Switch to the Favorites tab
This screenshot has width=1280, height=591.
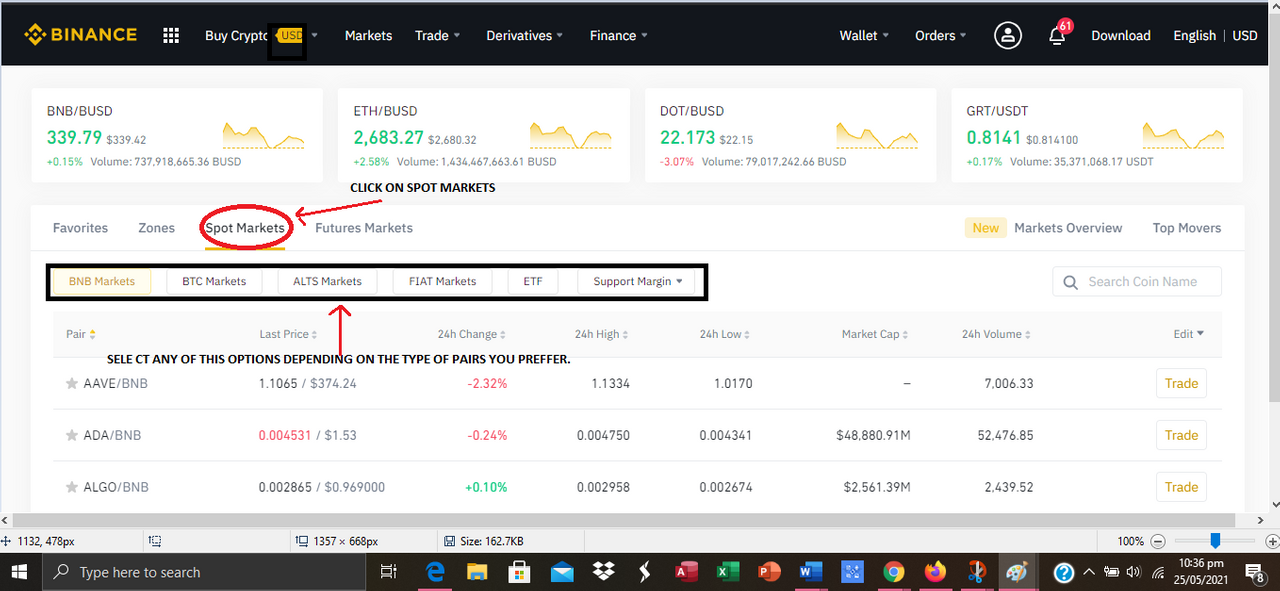point(80,228)
